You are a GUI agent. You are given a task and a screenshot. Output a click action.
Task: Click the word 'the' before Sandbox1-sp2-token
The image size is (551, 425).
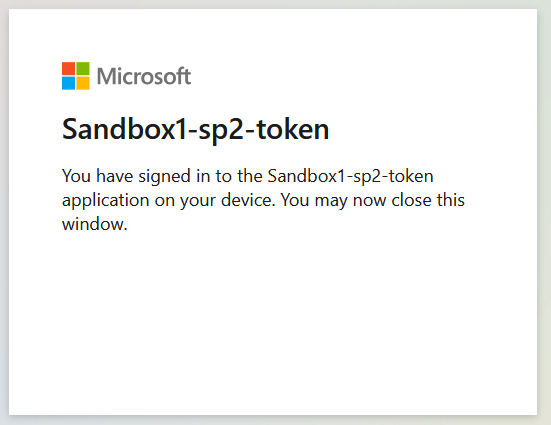pos(250,176)
